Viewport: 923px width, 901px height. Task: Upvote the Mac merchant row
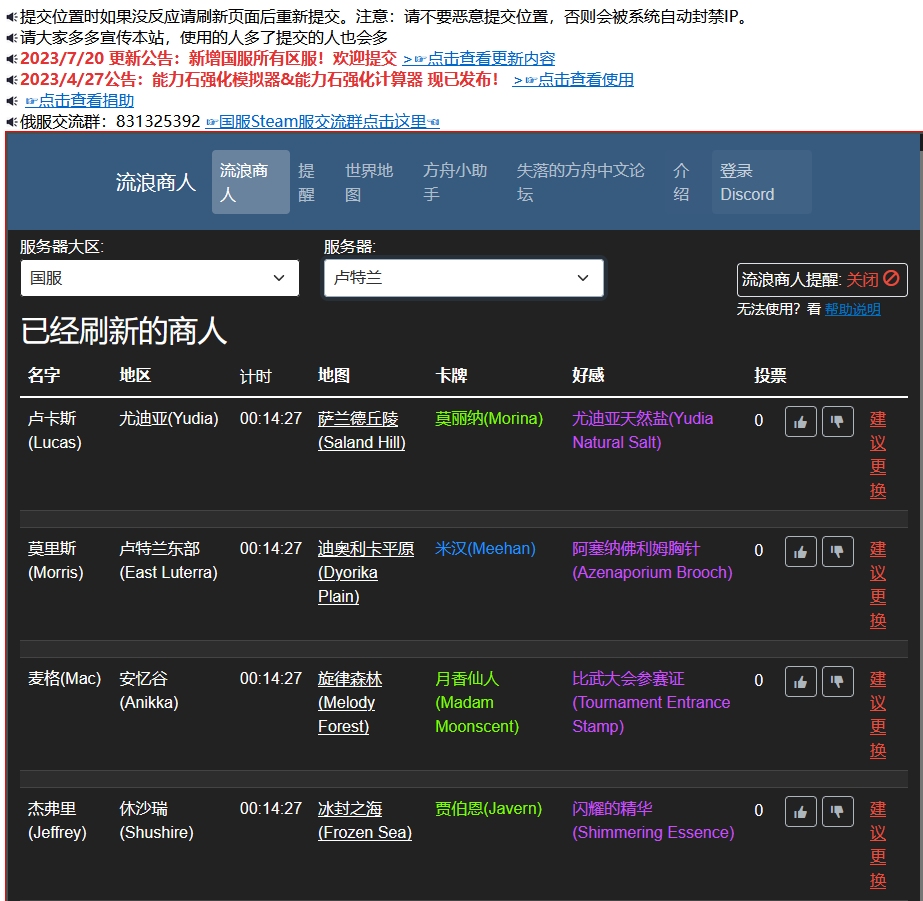click(800, 682)
